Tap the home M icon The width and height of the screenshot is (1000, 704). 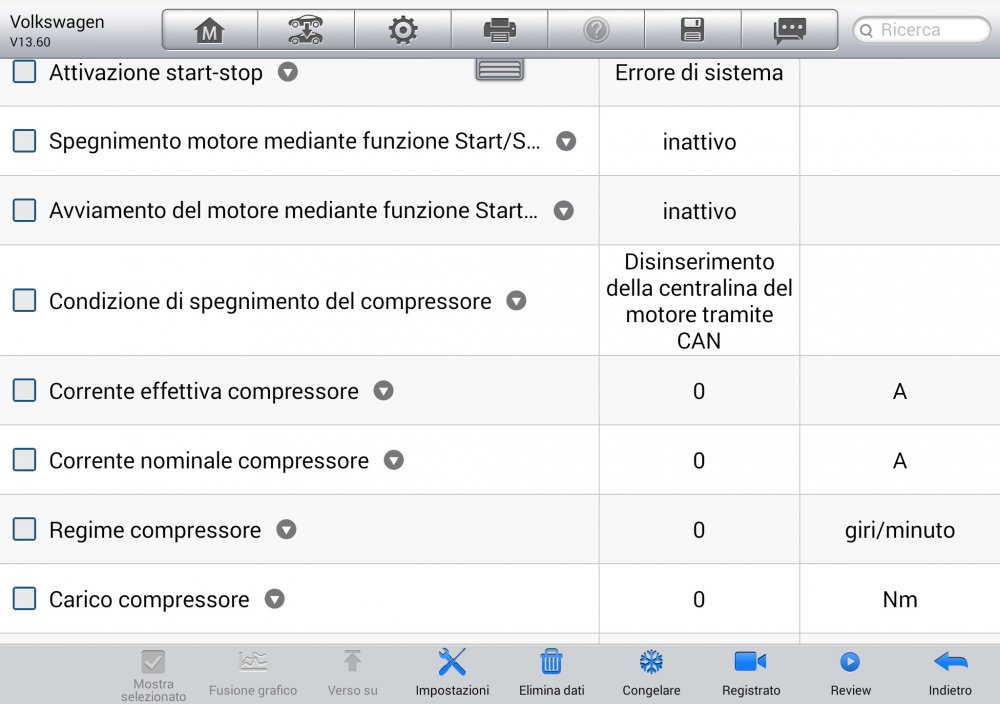click(209, 30)
